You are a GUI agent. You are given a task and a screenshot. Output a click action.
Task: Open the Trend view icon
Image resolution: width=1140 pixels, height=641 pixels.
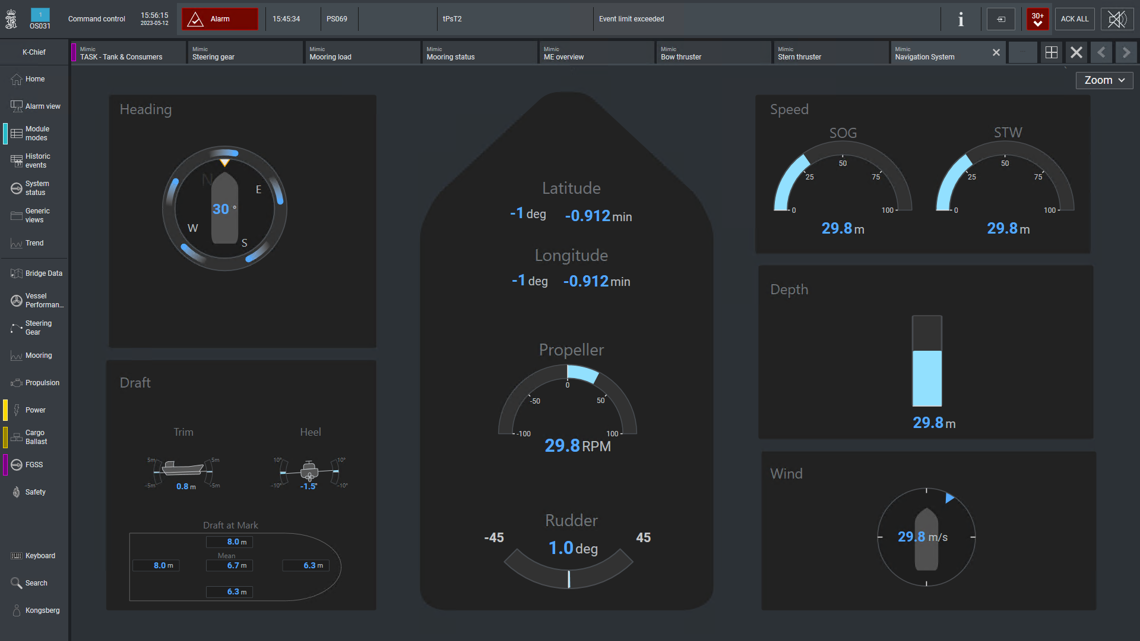coord(17,243)
